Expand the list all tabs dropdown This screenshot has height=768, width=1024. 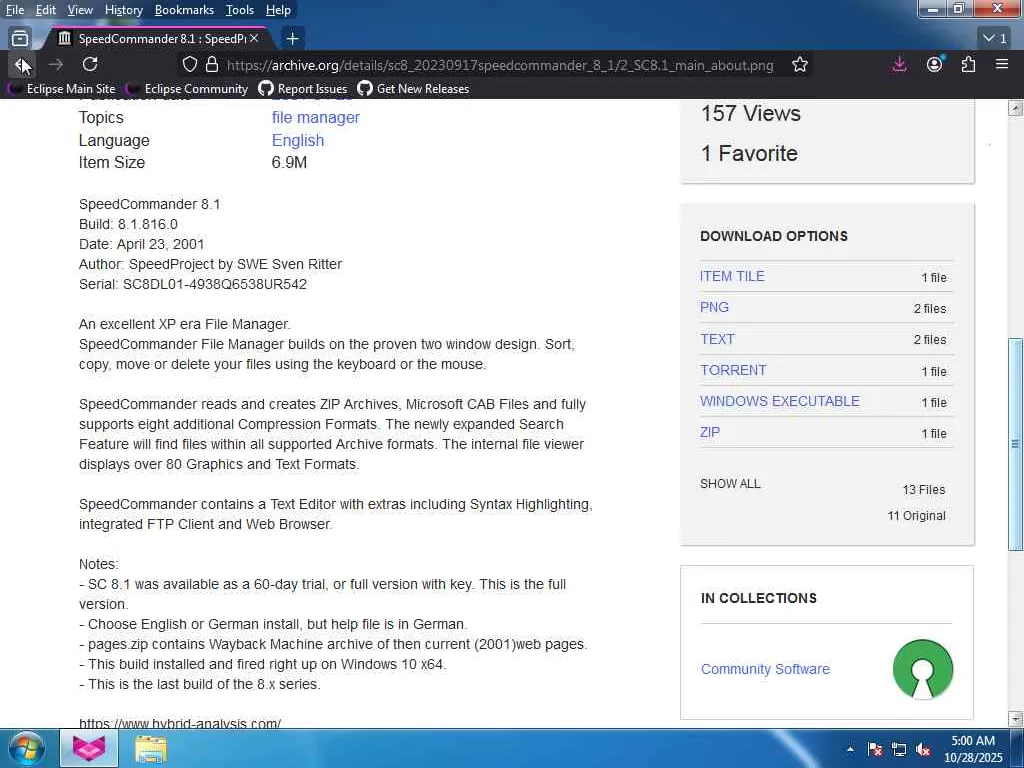(x=995, y=39)
